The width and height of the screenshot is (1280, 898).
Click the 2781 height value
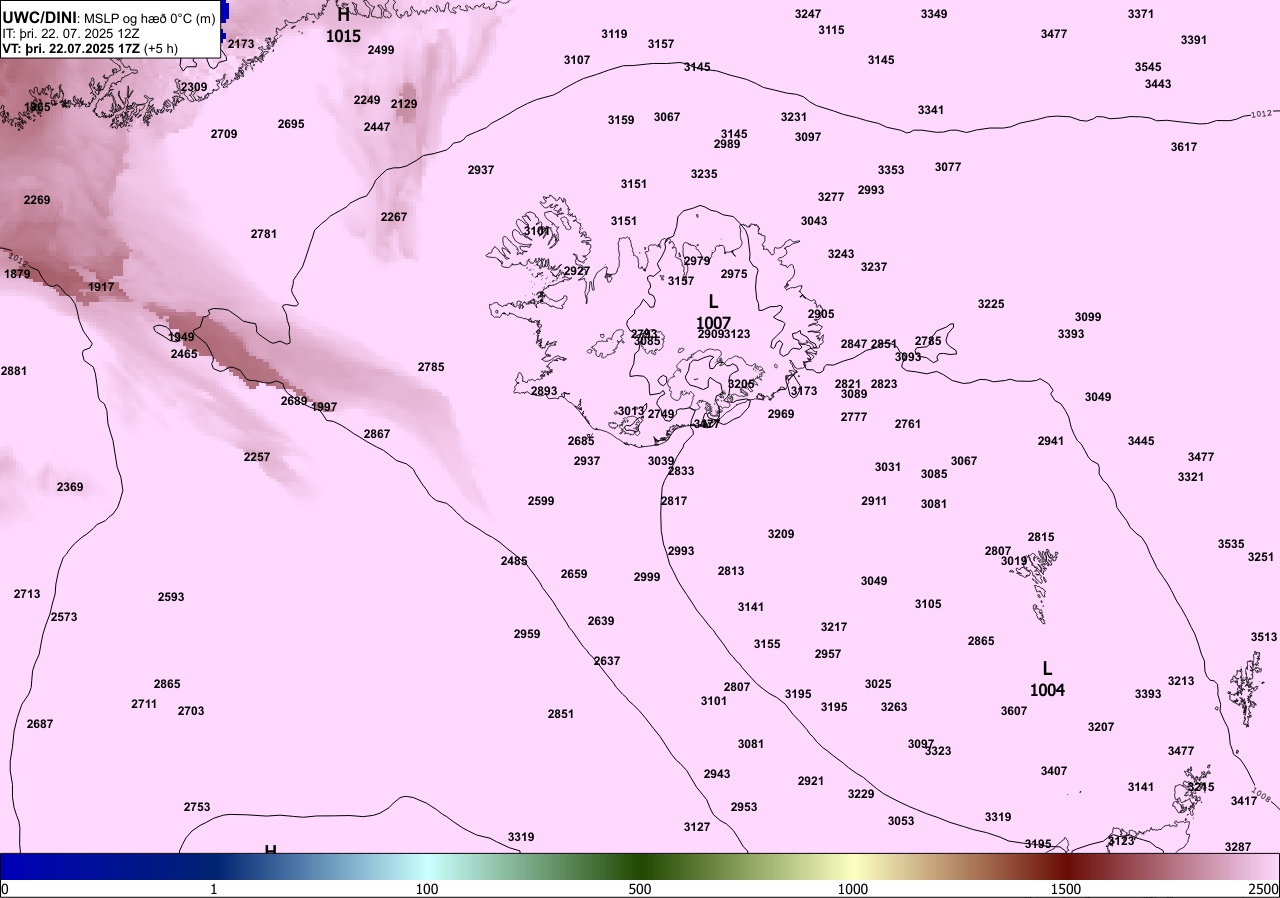coord(264,234)
